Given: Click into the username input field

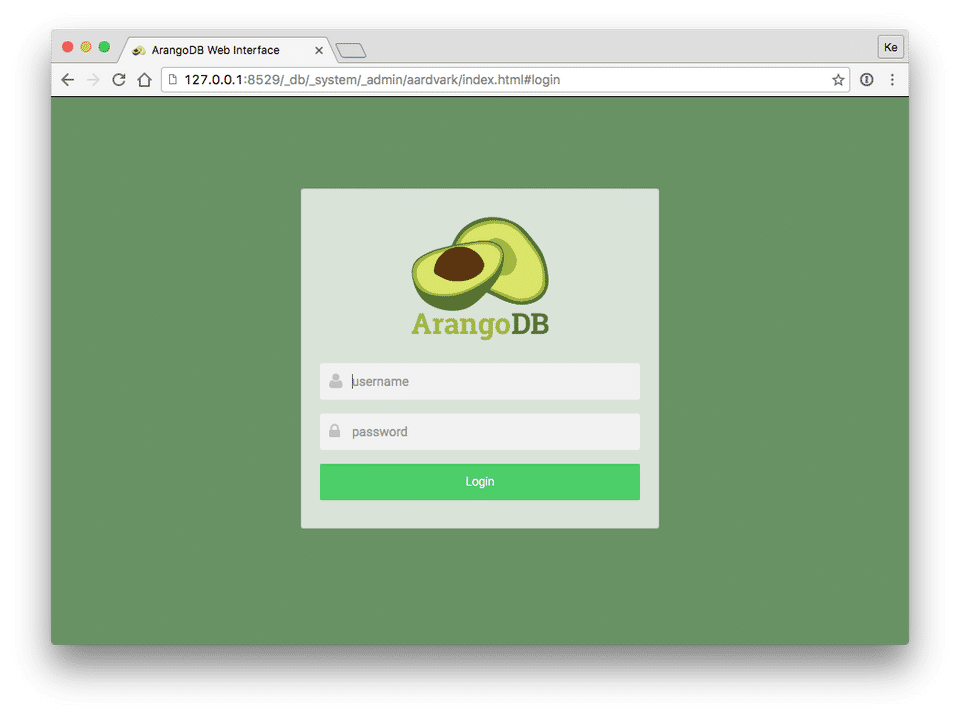Looking at the screenshot, I should coord(480,381).
